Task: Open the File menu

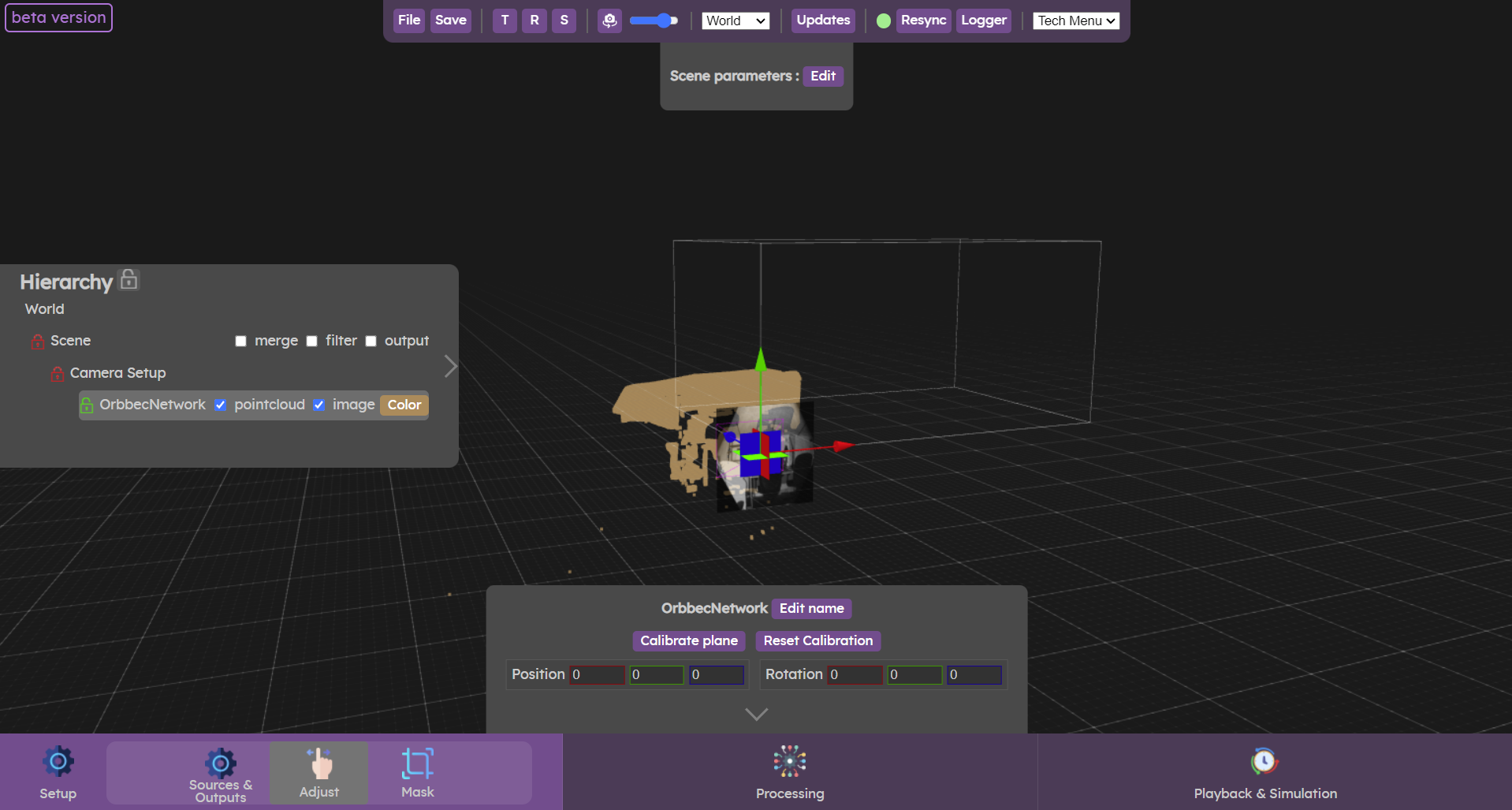Action: [408, 21]
